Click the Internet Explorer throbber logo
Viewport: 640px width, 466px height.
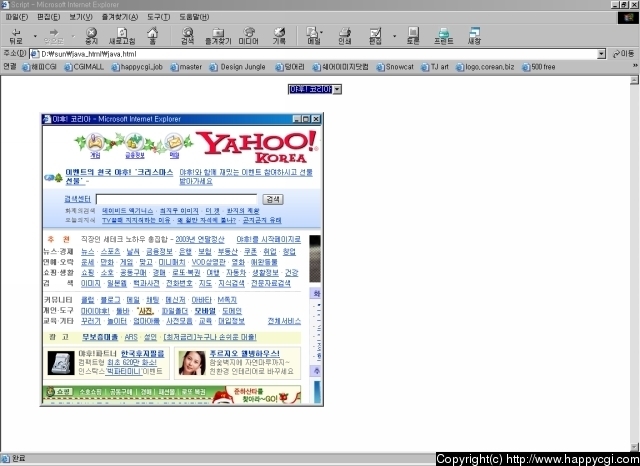tap(628, 18)
